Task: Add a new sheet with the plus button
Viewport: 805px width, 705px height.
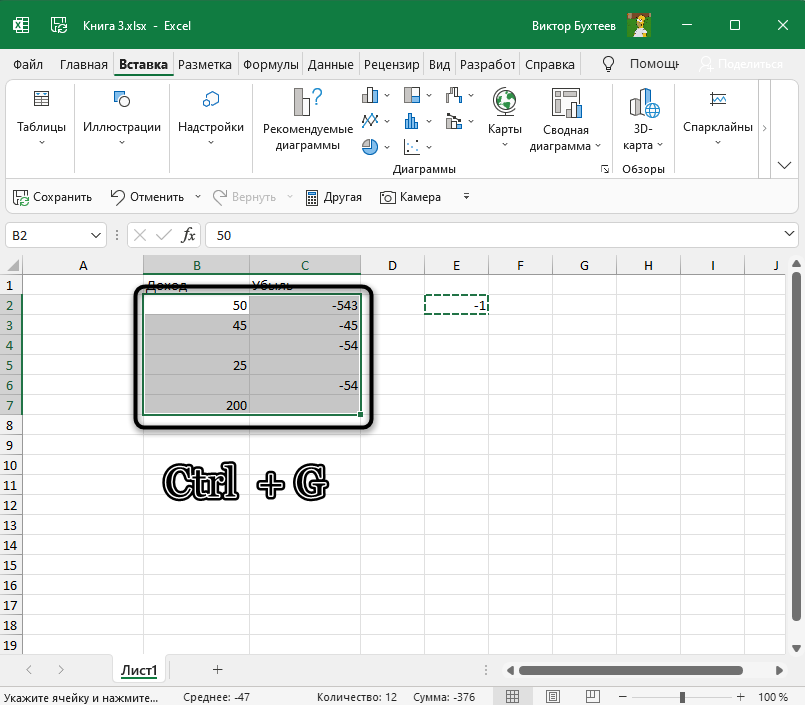Action: (x=217, y=669)
